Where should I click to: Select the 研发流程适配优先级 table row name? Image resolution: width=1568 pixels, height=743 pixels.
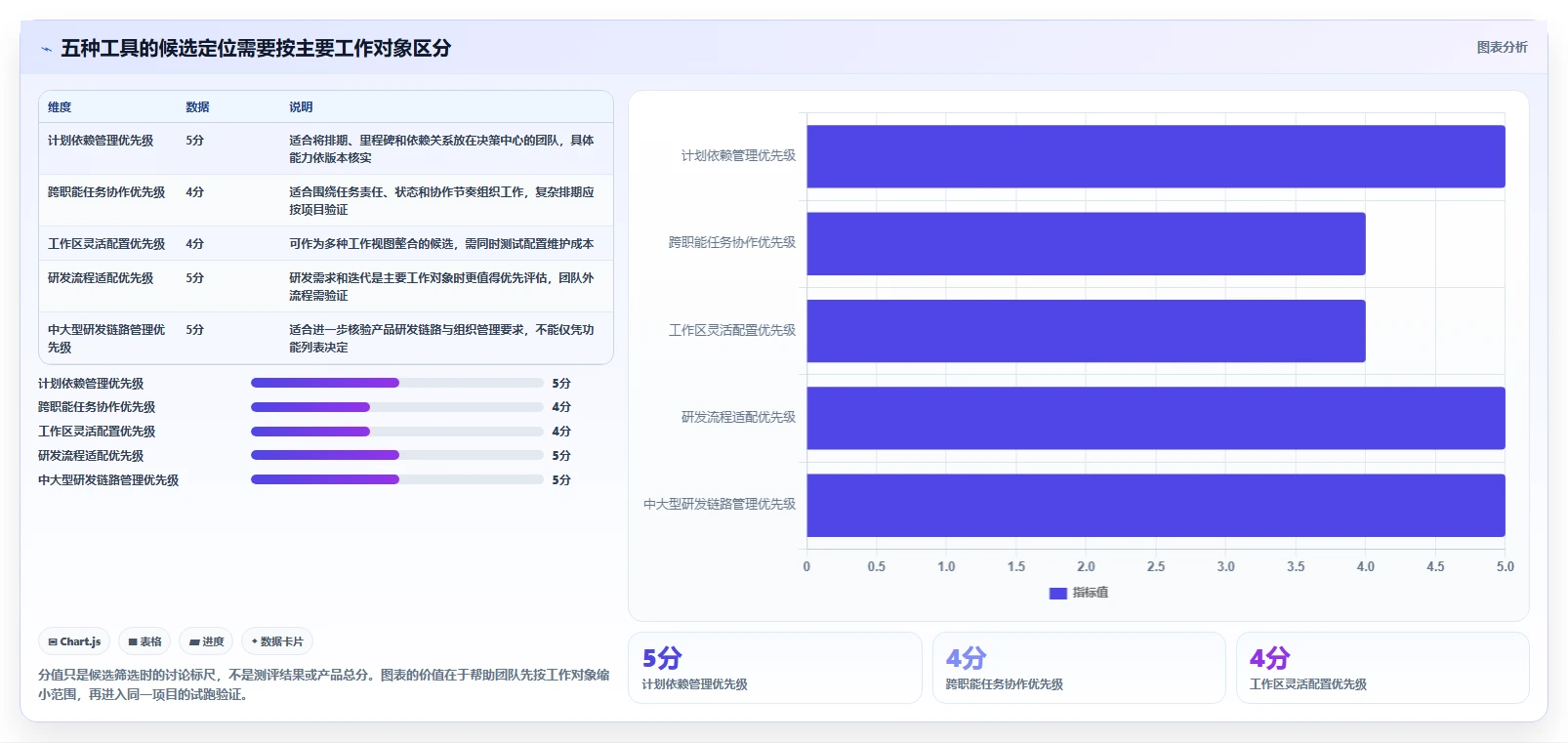[101, 278]
